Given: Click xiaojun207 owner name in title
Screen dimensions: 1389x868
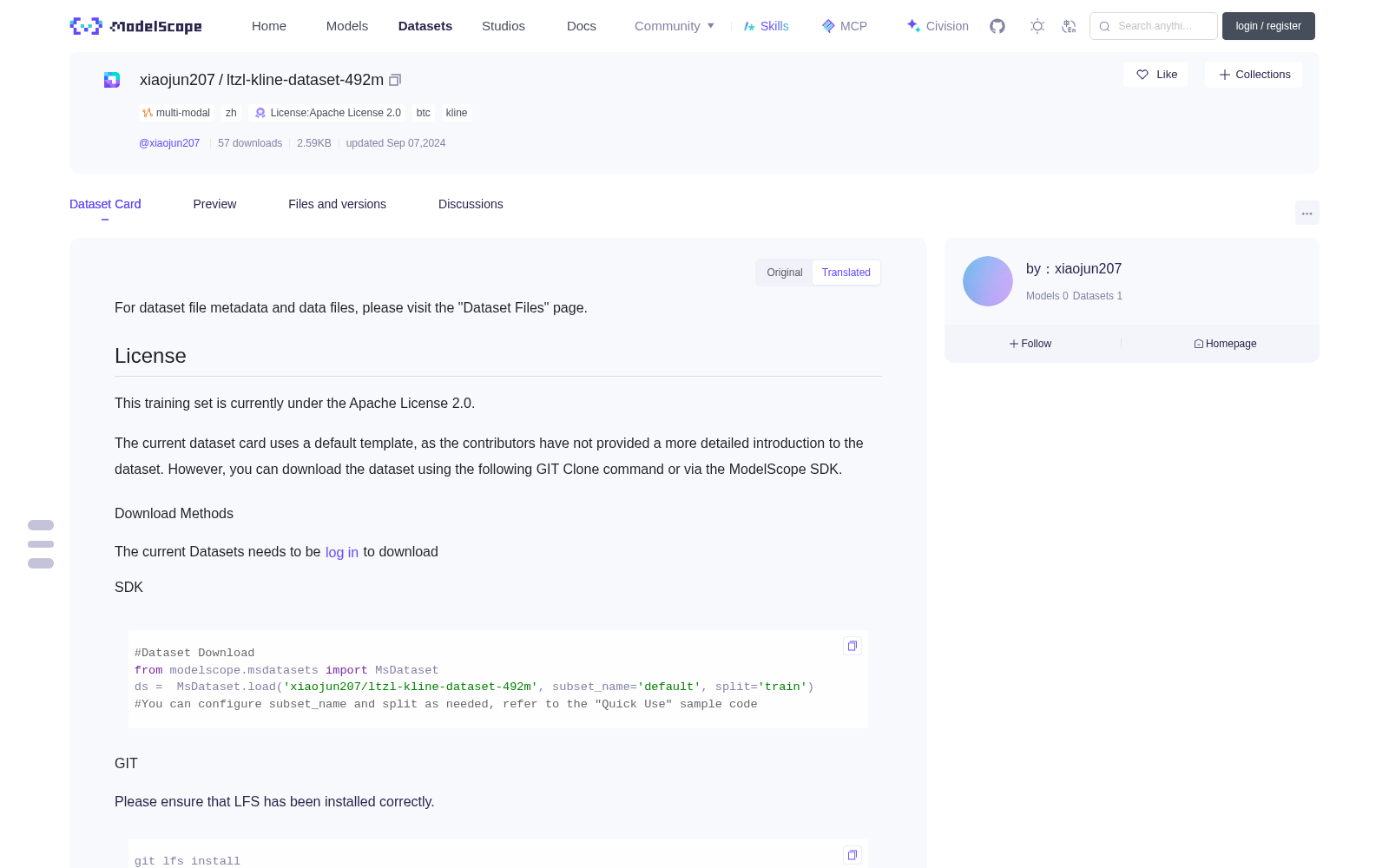Looking at the screenshot, I should [177, 80].
